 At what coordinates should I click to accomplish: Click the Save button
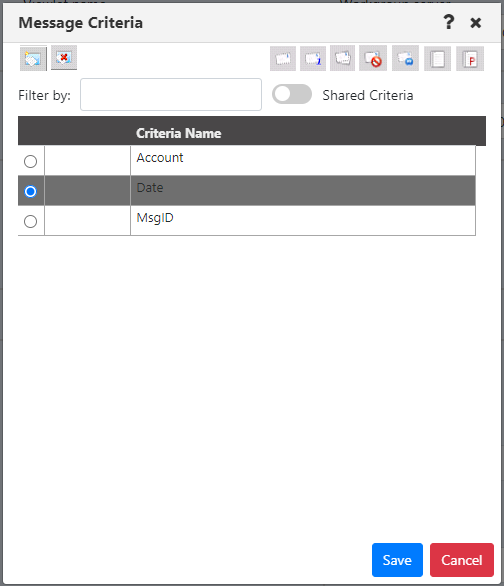(x=397, y=560)
